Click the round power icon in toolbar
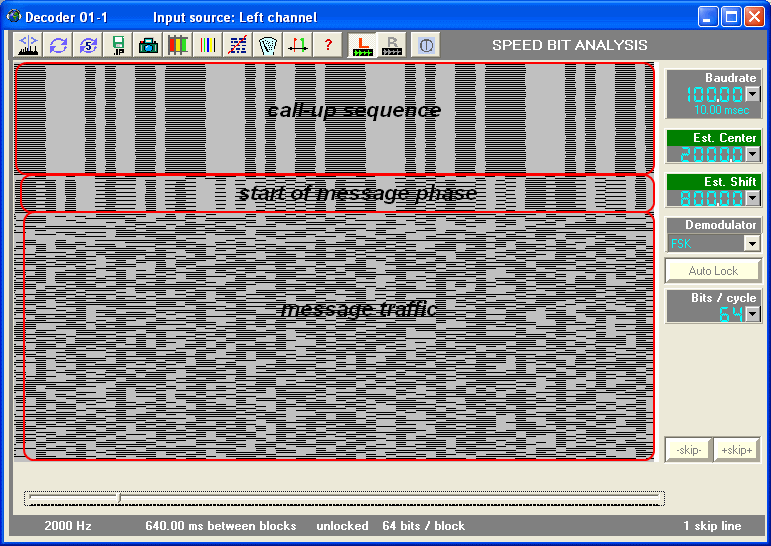Image resolution: width=771 pixels, height=546 pixels. (425, 45)
